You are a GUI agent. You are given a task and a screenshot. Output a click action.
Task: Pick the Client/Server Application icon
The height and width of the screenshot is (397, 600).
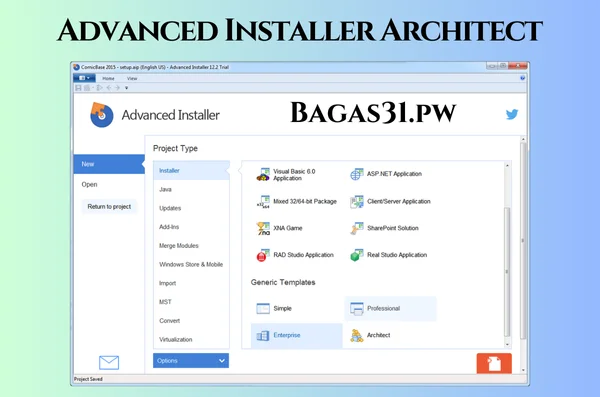[x=357, y=202]
